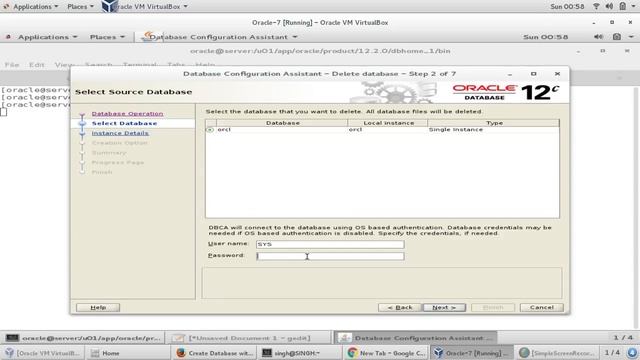The height and width of the screenshot is (360, 640).
Task: Open the terminal Edit menu
Action: pos(36,64)
